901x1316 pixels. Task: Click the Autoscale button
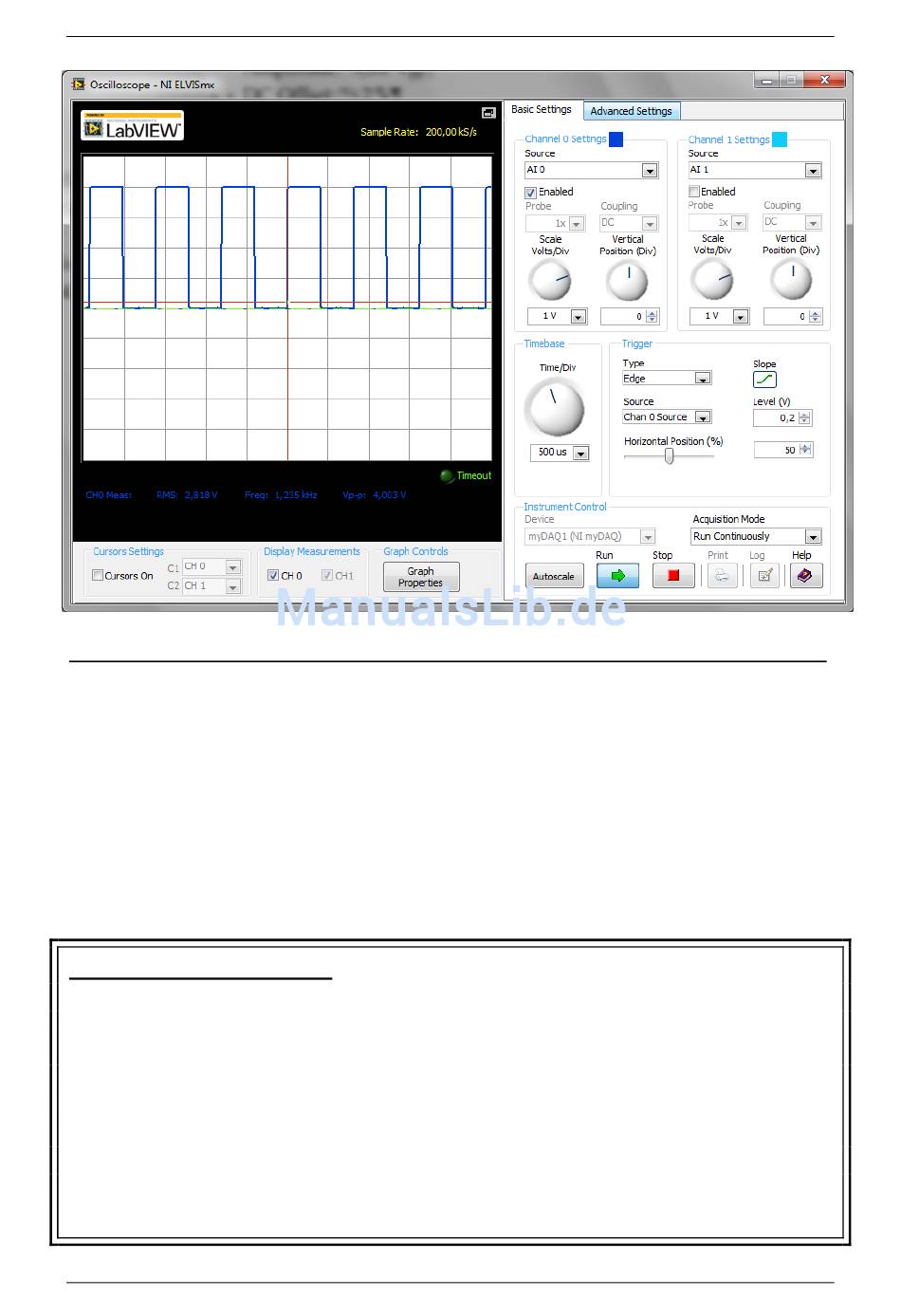(x=553, y=576)
